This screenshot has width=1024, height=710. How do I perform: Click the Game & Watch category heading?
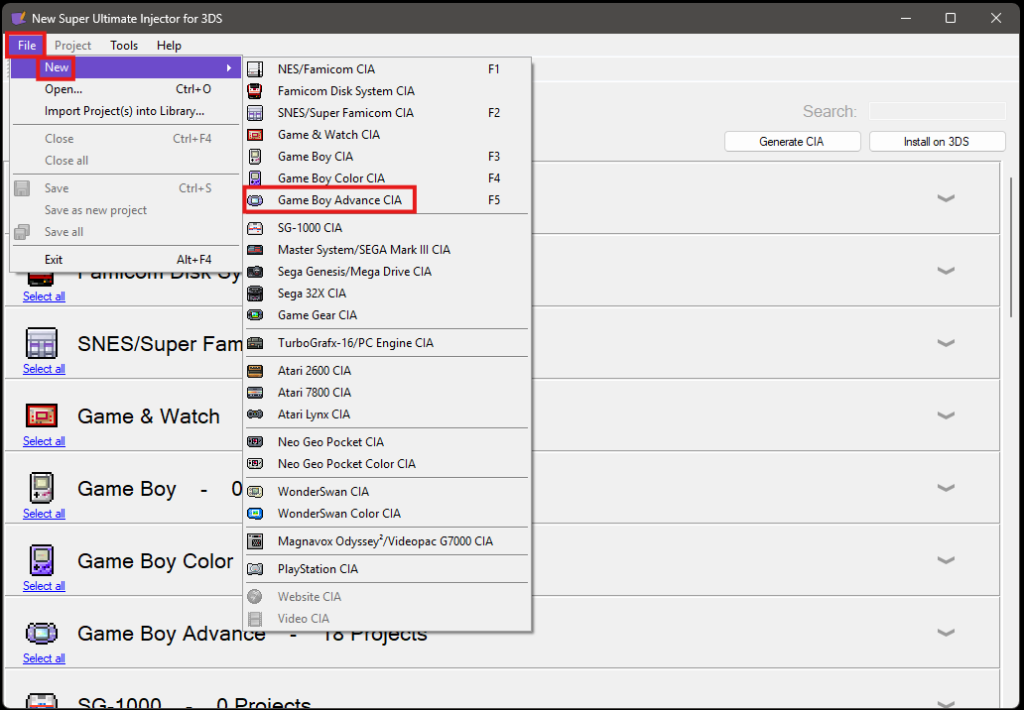pos(148,416)
